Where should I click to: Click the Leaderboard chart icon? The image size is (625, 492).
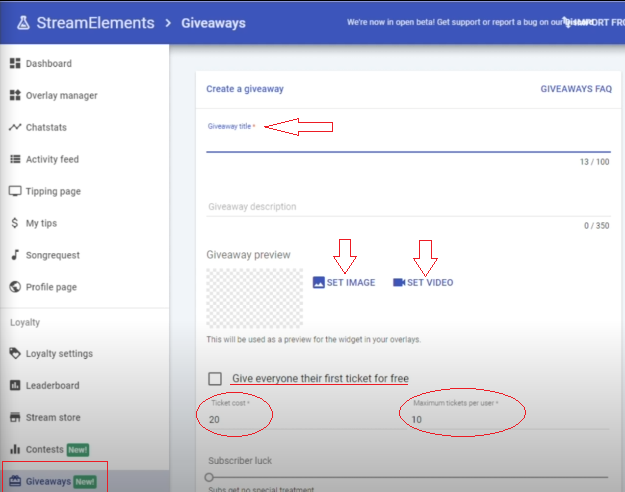tap(15, 385)
